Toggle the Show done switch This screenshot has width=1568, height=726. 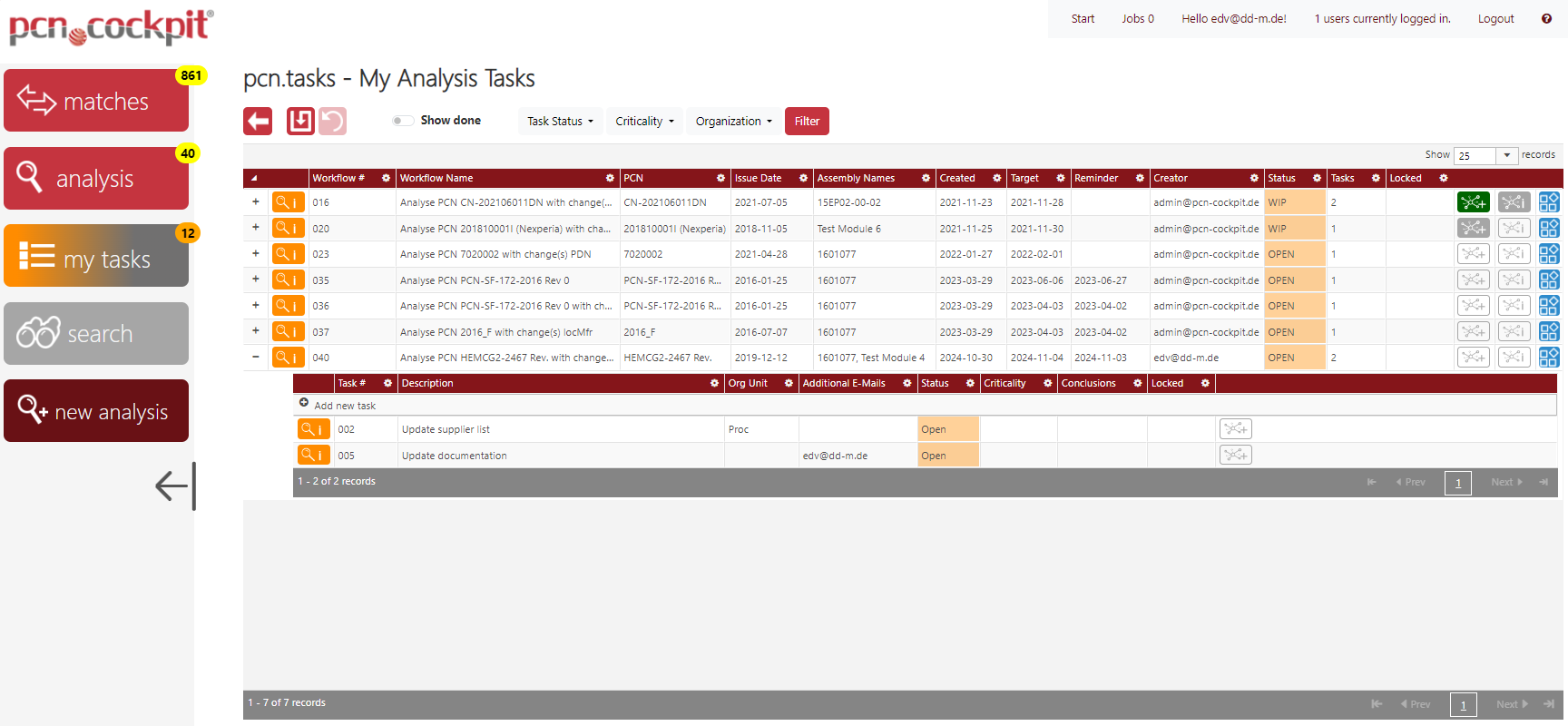pyautogui.click(x=403, y=121)
